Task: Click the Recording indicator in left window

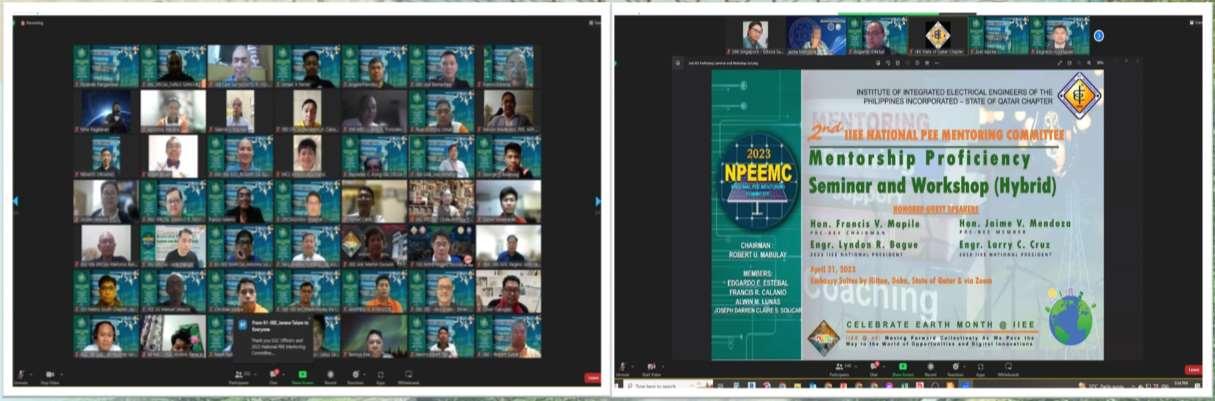Action: [32, 23]
